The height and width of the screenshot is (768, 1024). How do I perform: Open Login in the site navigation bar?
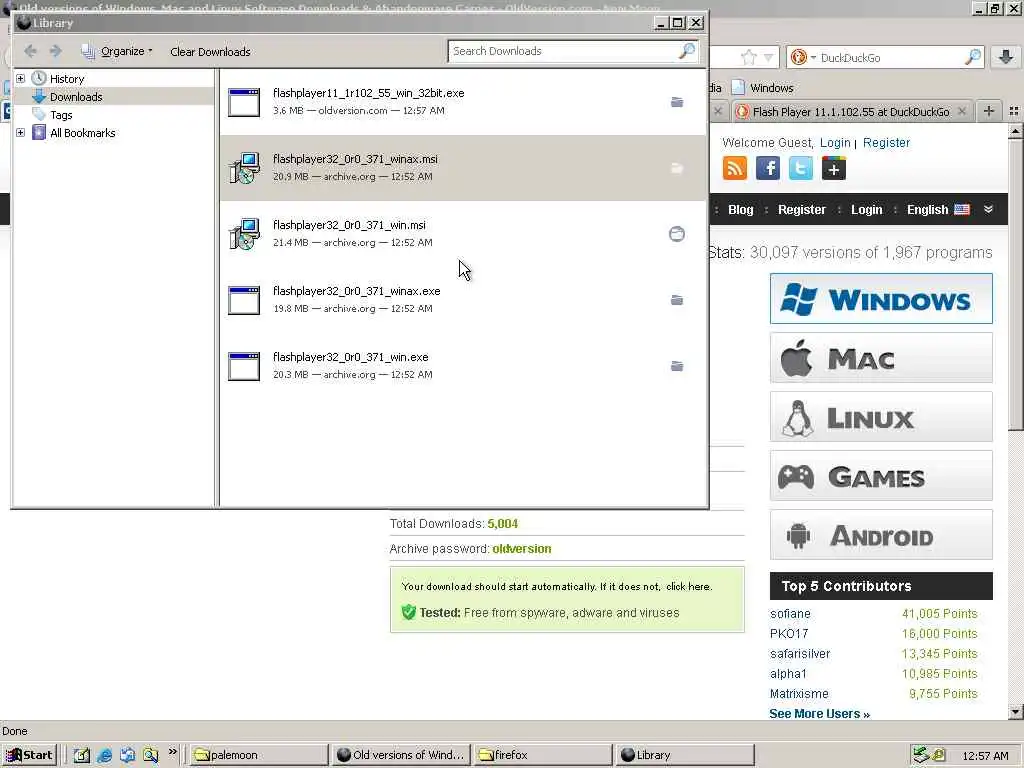[867, 210]
